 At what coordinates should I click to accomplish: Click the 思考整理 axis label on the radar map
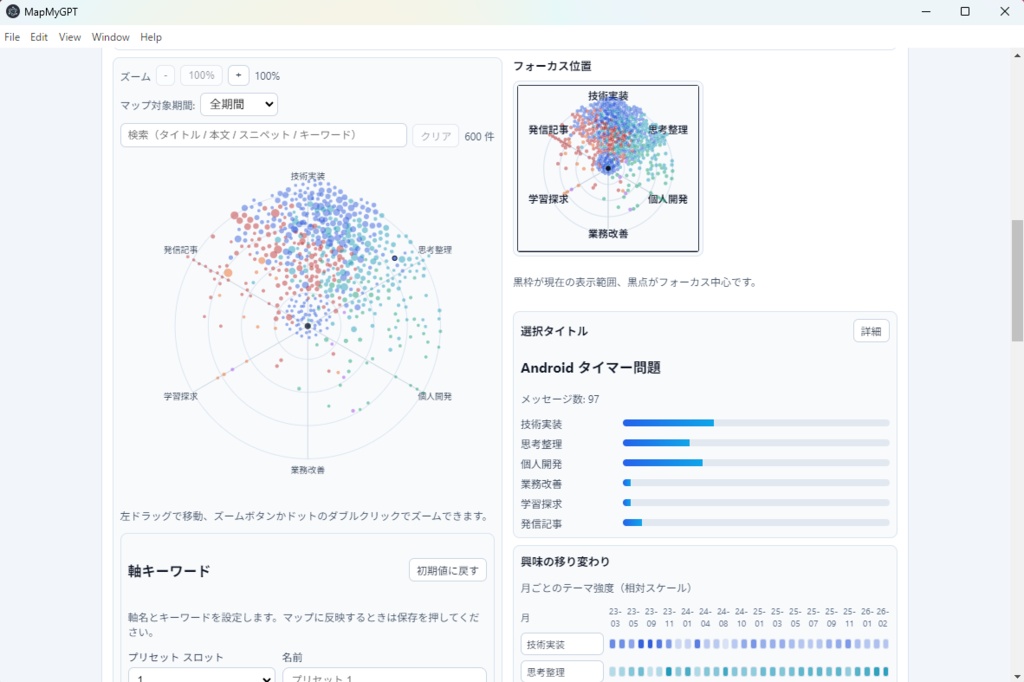click(434, 250)
